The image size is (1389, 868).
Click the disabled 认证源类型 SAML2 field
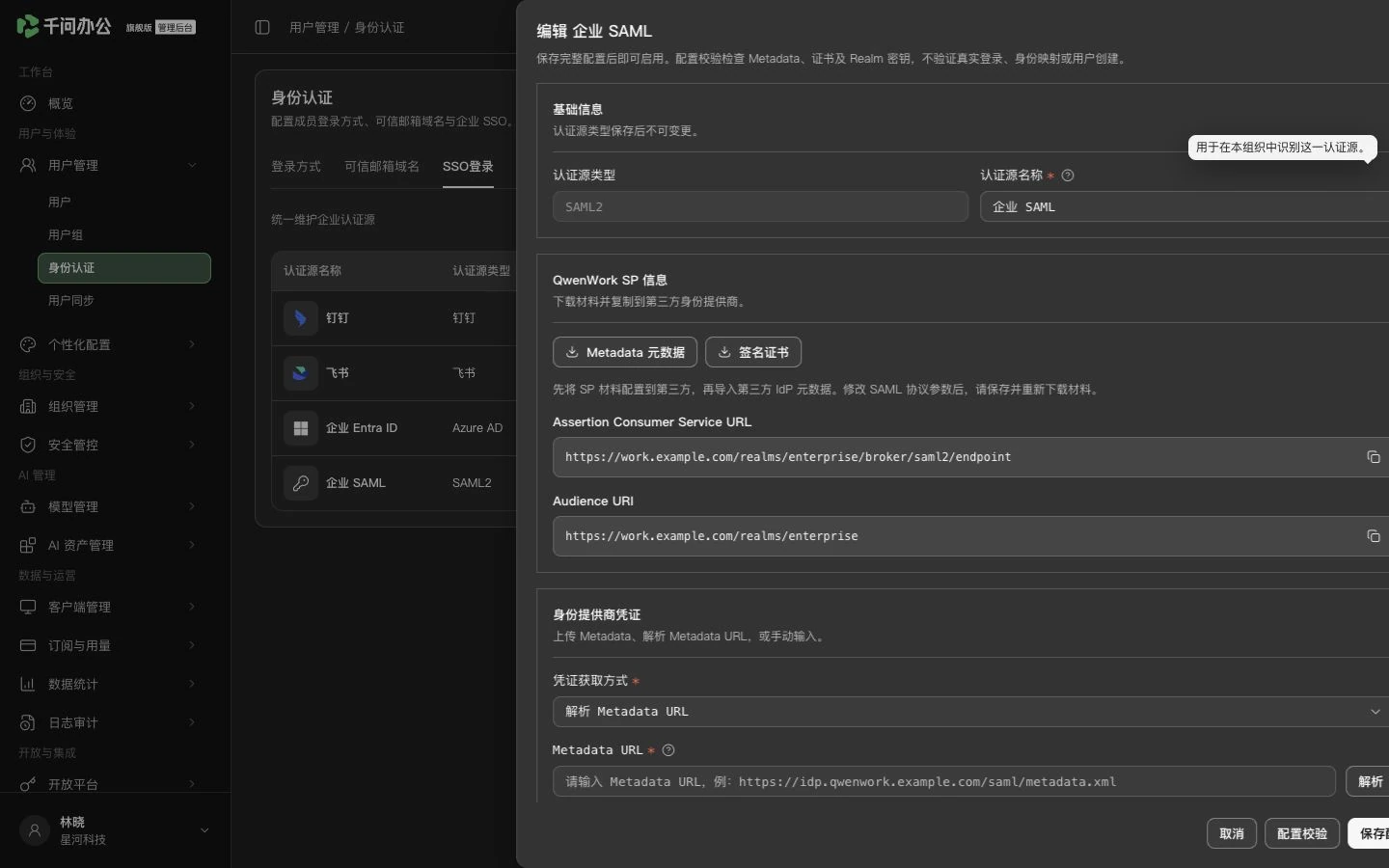(x=760, y=206)
